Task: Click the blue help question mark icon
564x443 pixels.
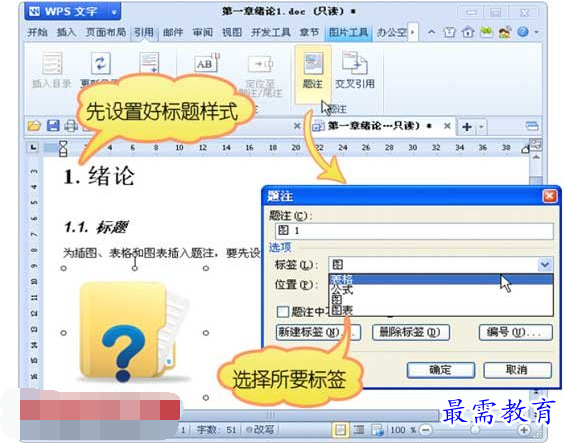Action: coord(523,32)
